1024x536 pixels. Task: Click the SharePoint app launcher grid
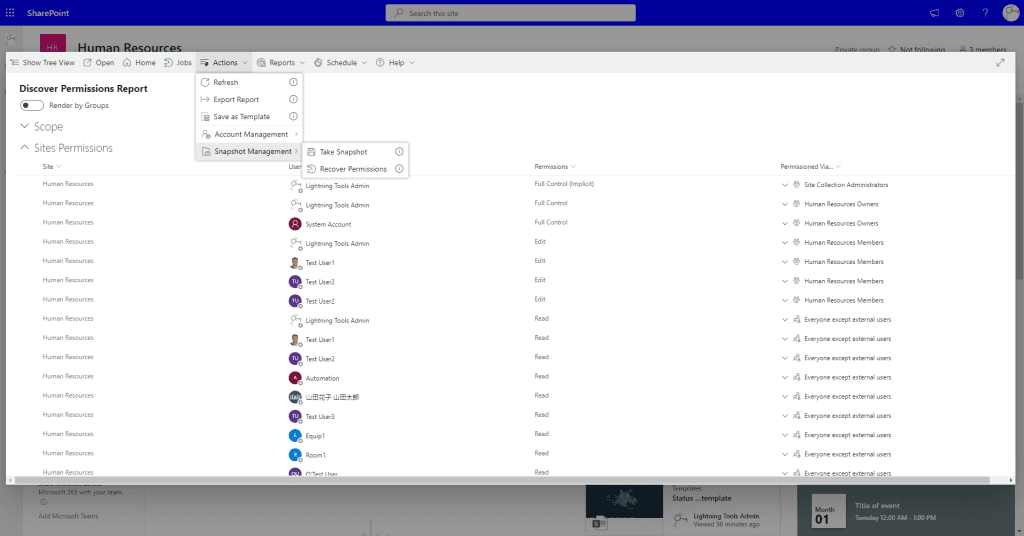(11, 13)
